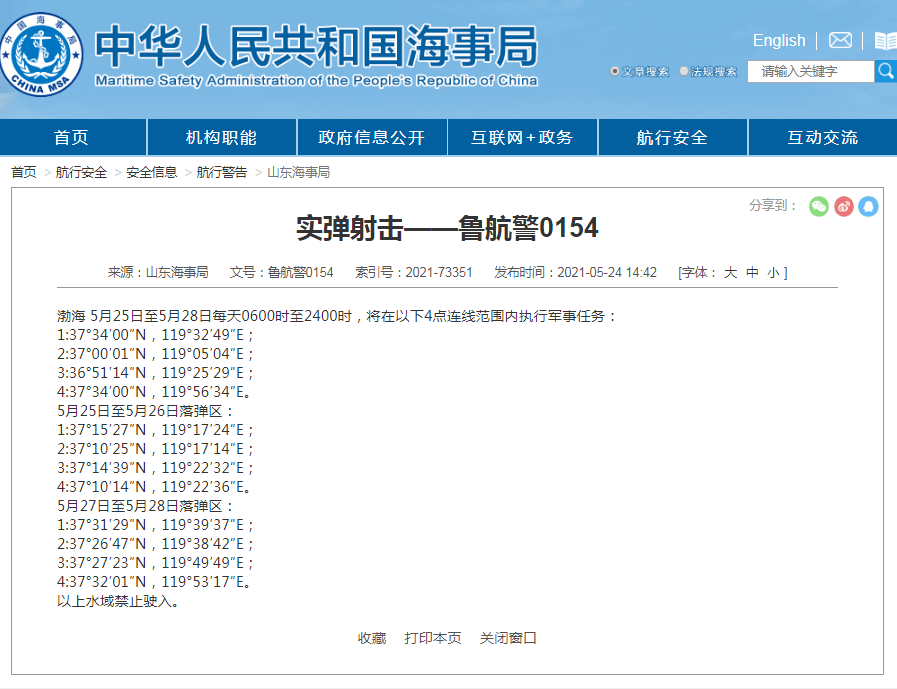Switch site to English
This screenshot has width=897, height=689.
point(779,41)
